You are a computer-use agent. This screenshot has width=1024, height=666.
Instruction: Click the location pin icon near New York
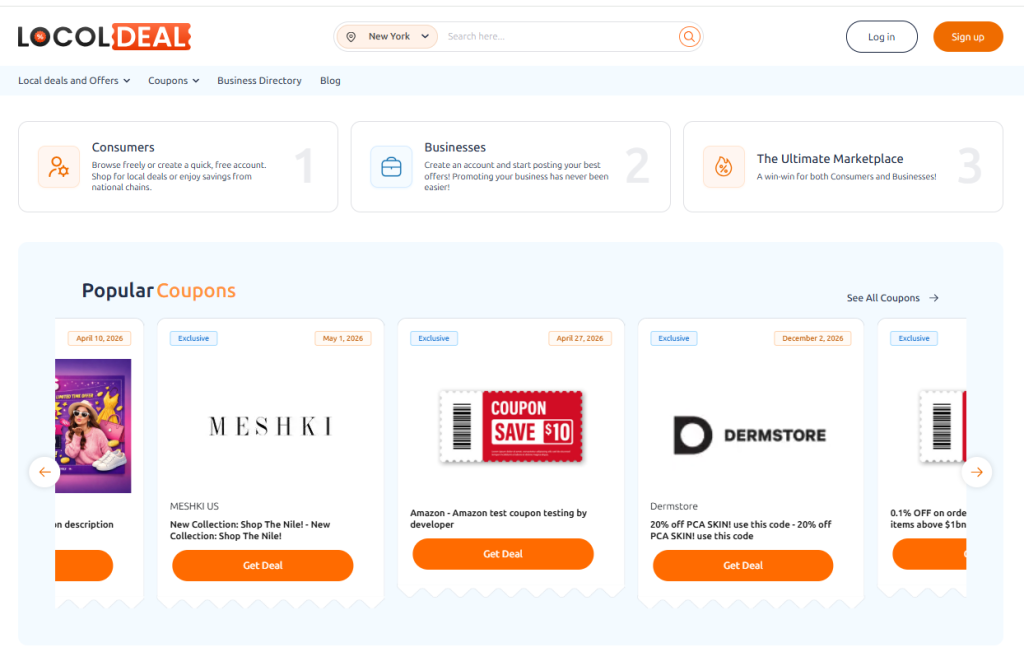click(351, 36)
